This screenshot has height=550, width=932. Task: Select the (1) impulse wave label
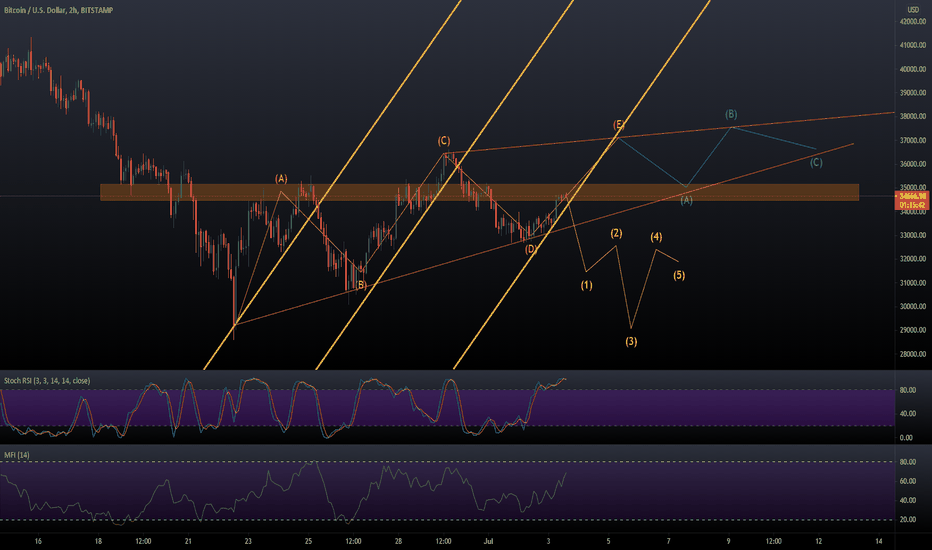click(x=587, y=285)
